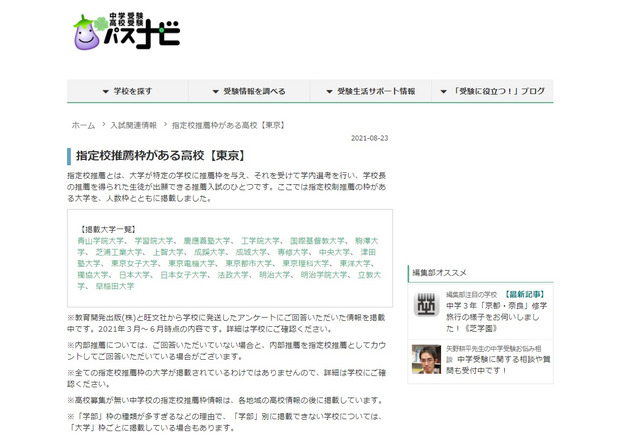Expand the 「受験に役立つ！」ブログ menu
Viewport: 640px width, 437px height.
[492, 91]
